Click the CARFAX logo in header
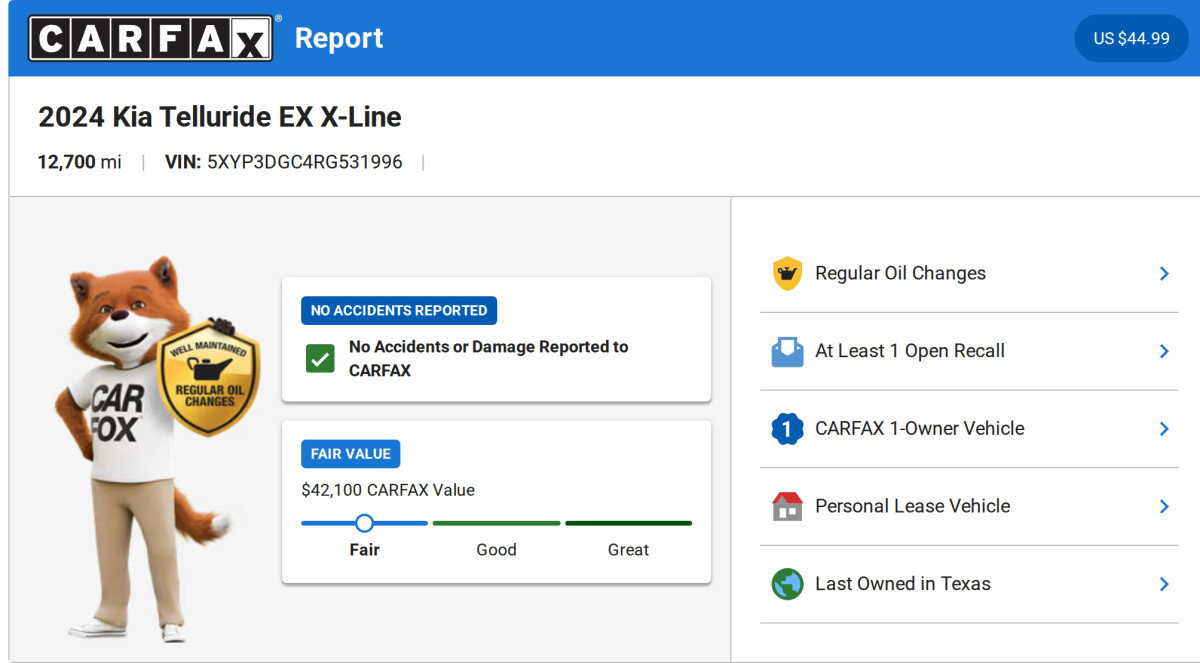The image size is (1200, 663). tap(150, 38)
